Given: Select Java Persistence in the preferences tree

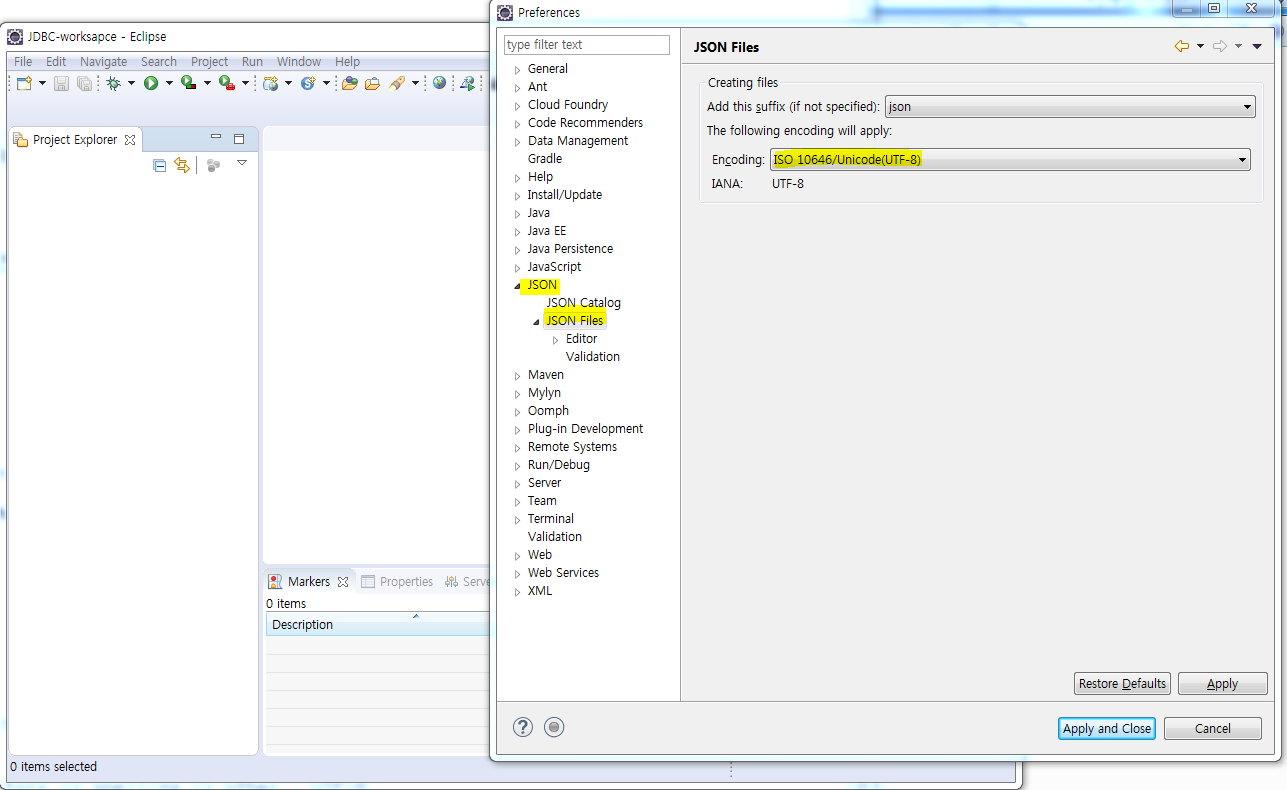Looking at the screenshot, I should [570, 249].
